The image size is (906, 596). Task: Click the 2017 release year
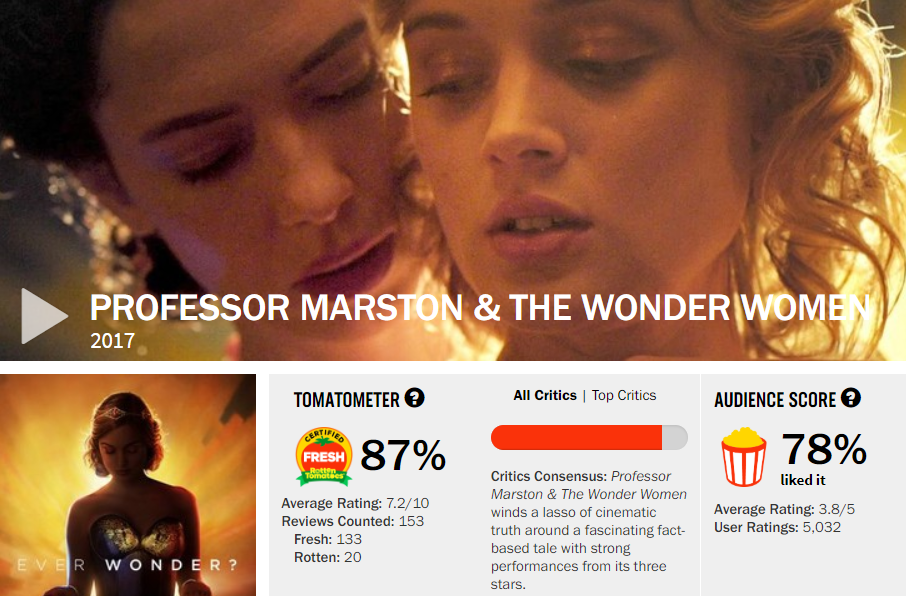coord(112,340)
